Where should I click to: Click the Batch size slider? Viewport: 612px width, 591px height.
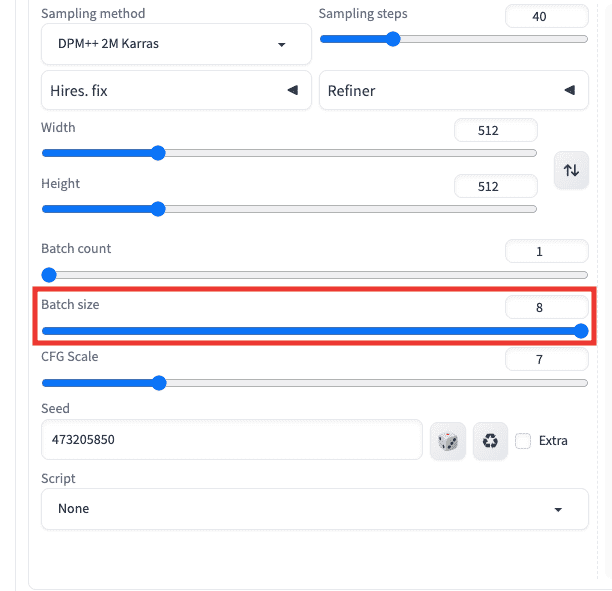coord(314,331)
